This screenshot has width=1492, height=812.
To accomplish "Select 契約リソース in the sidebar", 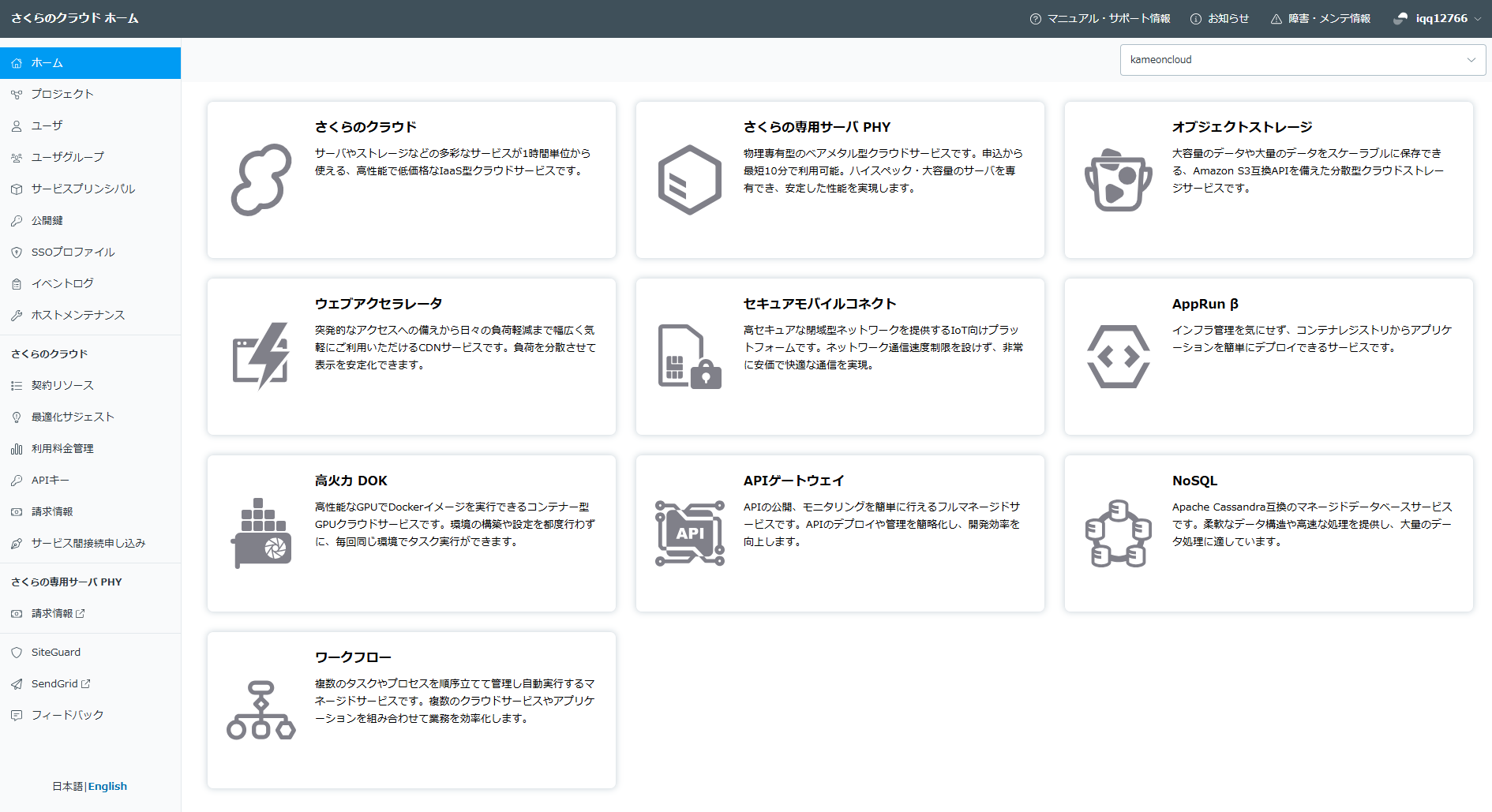I will pyautogui.click(x=90, y=385).
